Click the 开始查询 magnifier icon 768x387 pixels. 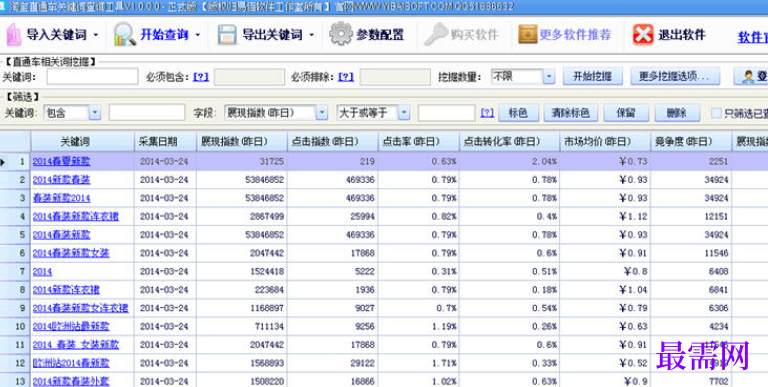tap(124, 34)
